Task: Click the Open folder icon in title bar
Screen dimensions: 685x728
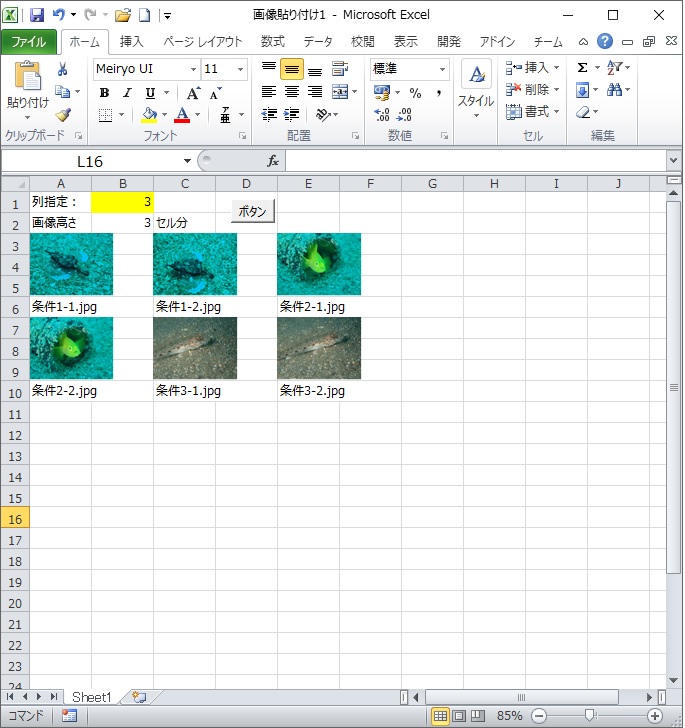Action: coord(123,15)
